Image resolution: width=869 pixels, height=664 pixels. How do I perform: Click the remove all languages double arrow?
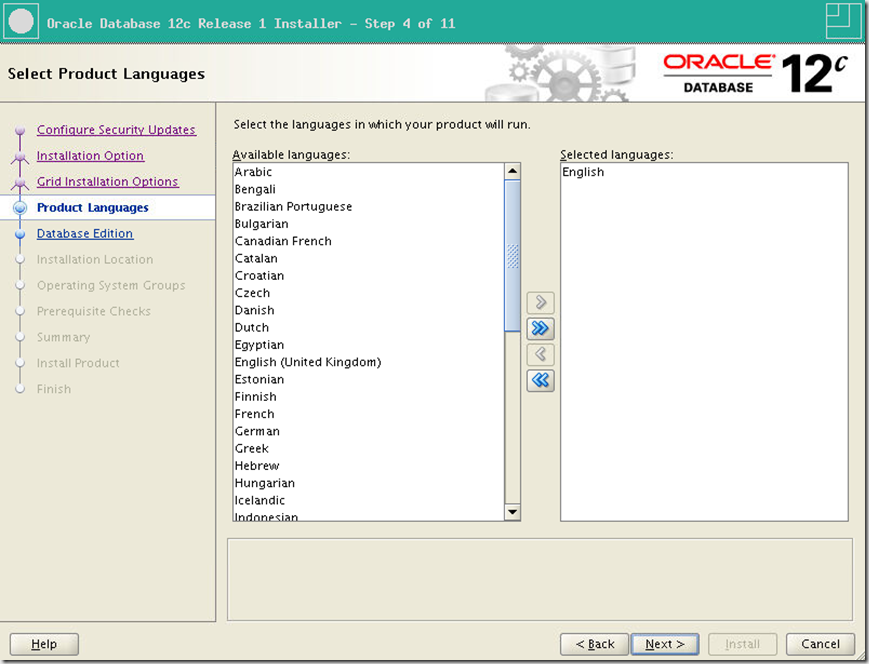(x=540, y=380)
